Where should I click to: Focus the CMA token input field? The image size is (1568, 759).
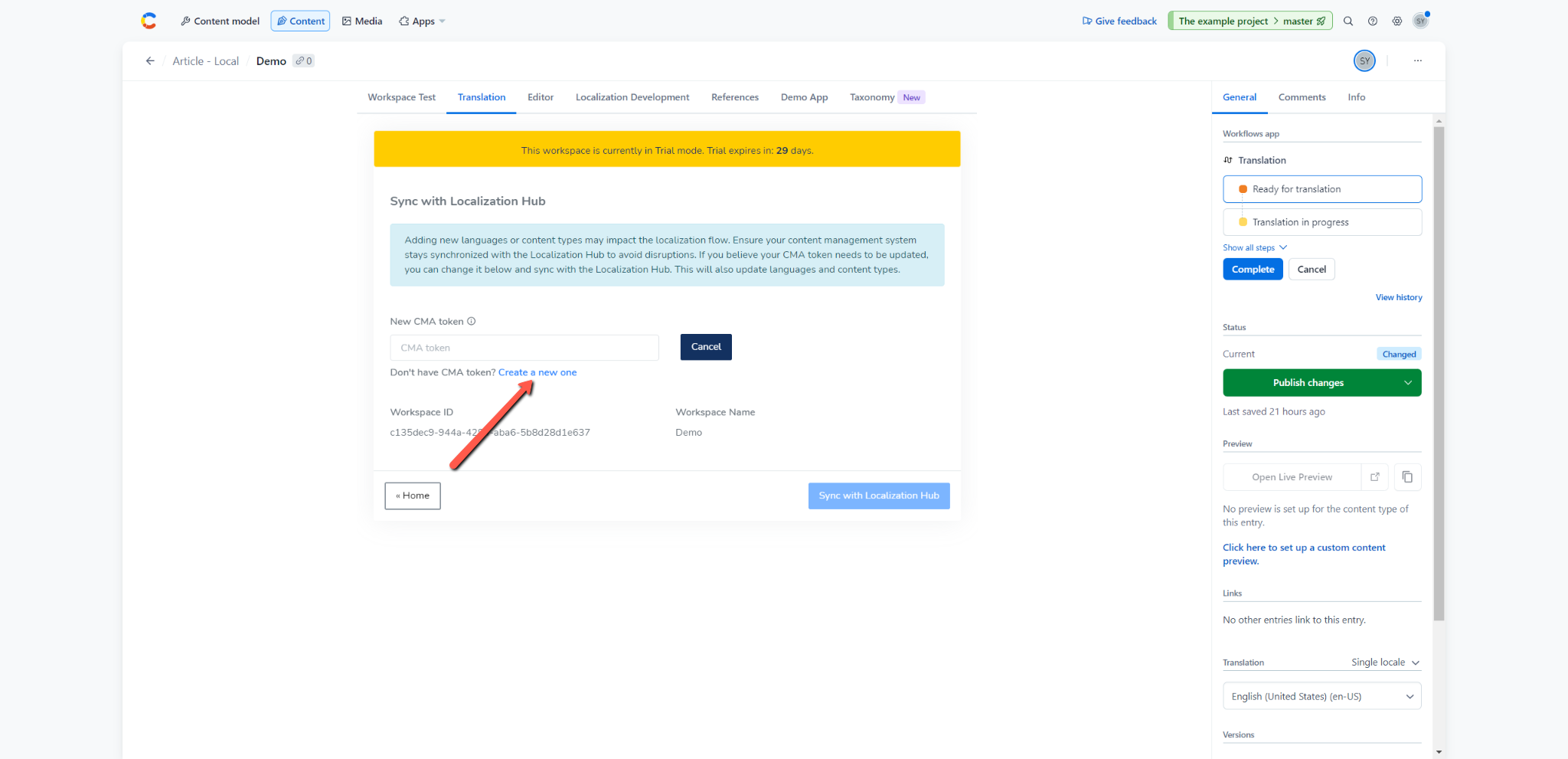click(524, 348)
